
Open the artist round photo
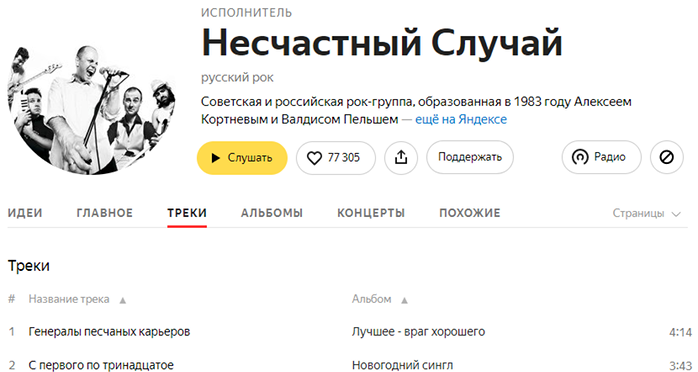[91, 109]
